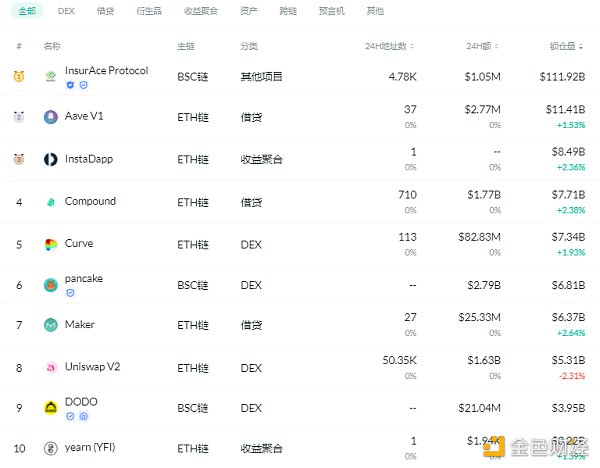
Task: Switch to the DEX tab
Action: click(x=66, y=11)
